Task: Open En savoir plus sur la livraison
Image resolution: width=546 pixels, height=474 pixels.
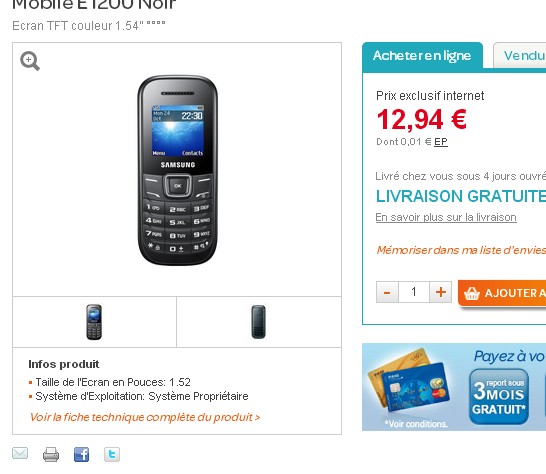Action: pos(446,217)
